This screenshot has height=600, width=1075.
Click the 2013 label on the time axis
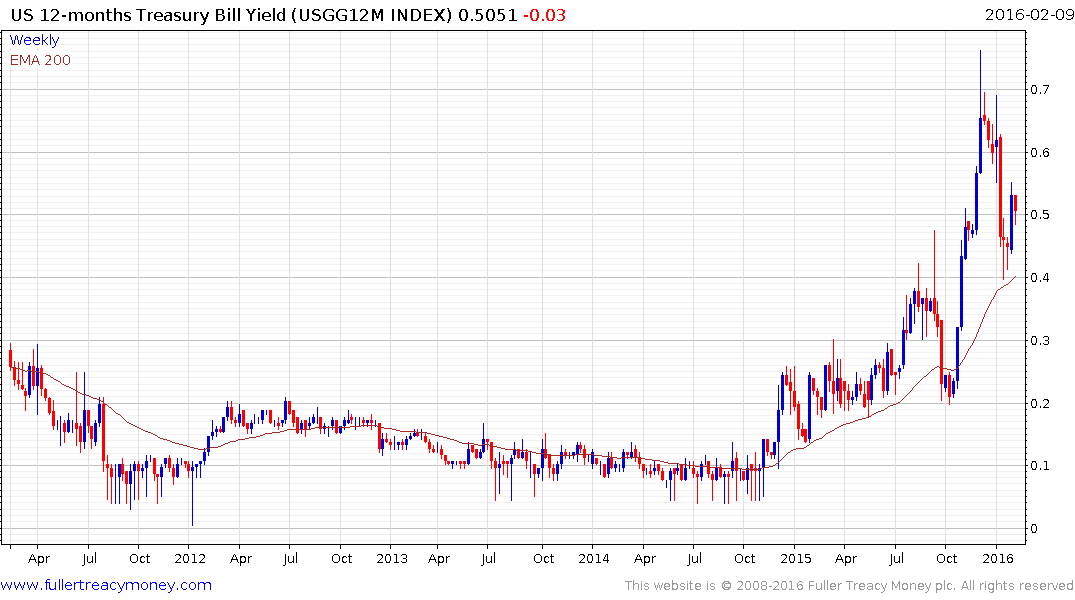(x=391, y=558)
